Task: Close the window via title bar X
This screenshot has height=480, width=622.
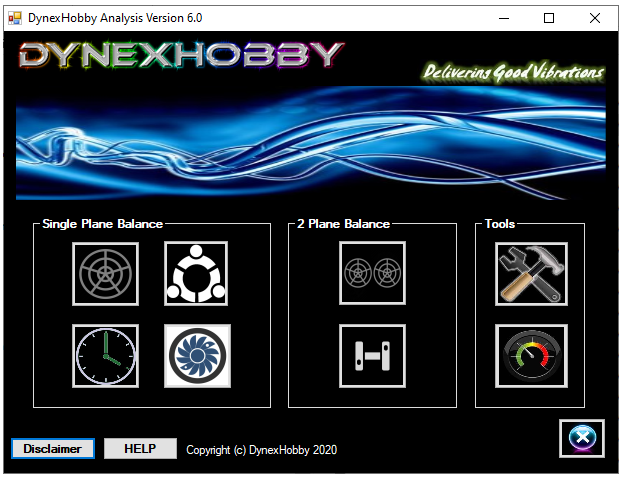Action: point(595,18)
